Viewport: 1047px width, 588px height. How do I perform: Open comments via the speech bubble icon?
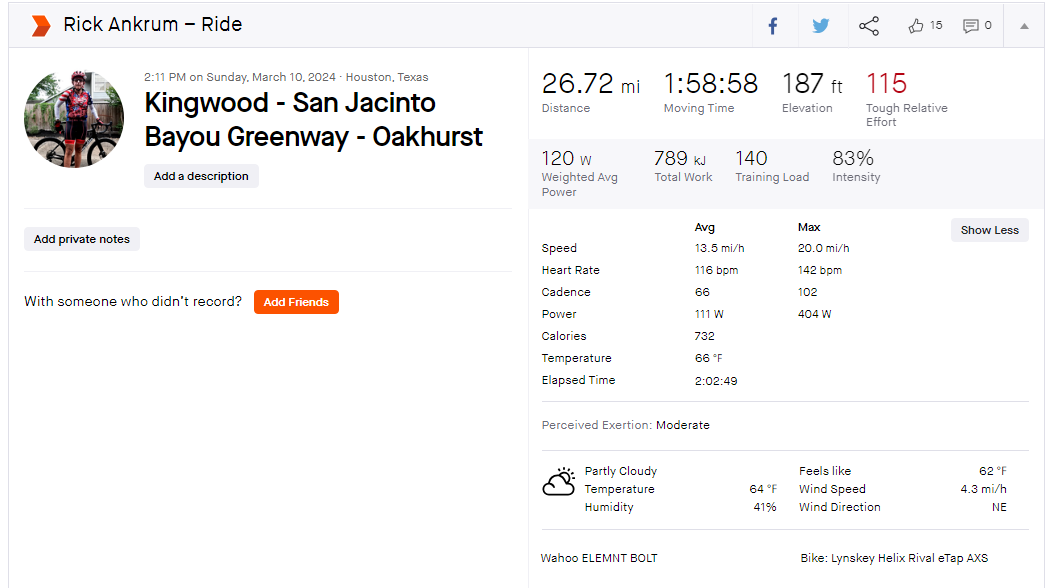[x=970, y=26]
